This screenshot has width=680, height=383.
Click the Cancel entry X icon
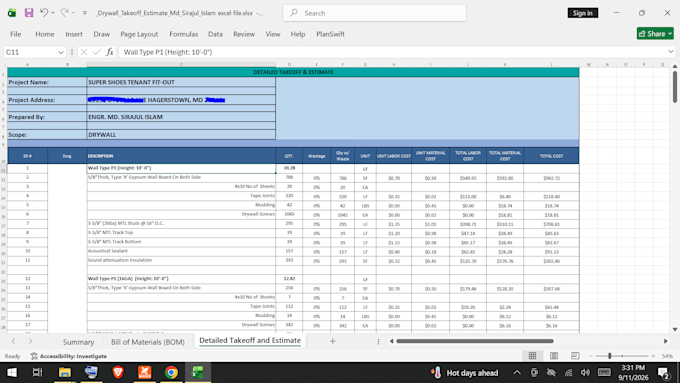click(x=84, y=52)
